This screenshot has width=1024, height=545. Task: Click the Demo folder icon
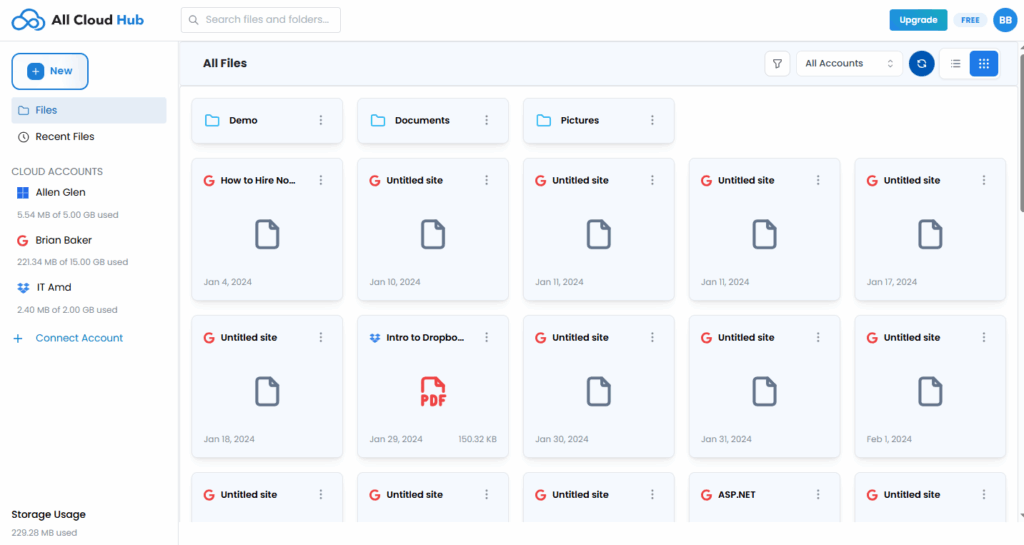click(x=212, y=120)
